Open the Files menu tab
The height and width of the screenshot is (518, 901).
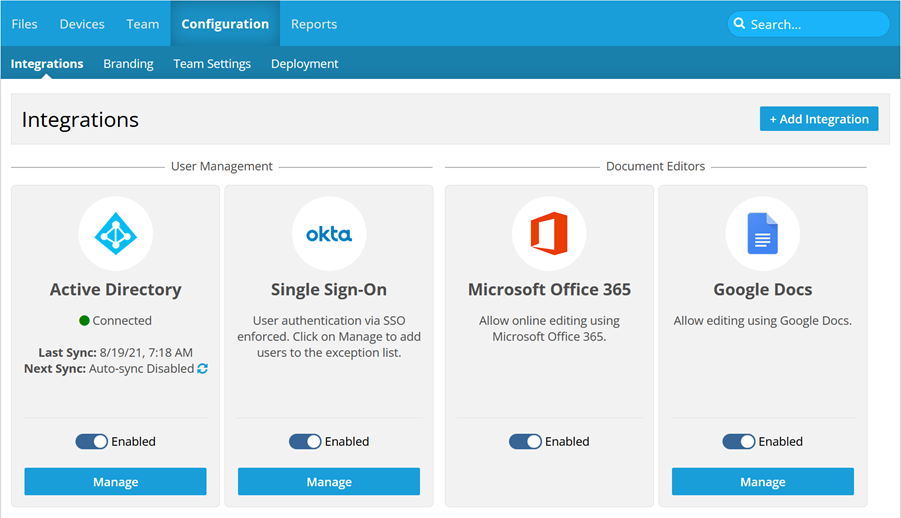click(x=24, y=24)
